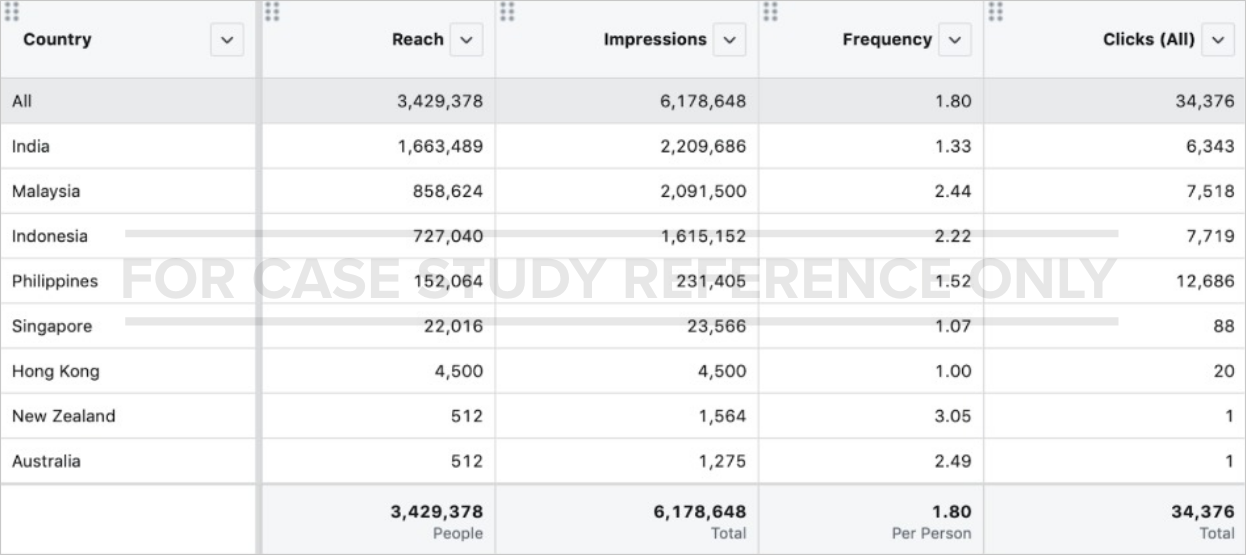Click the Country column drag handle icon
This screenshot has width=1246, height=555.
tap(13, 11)
